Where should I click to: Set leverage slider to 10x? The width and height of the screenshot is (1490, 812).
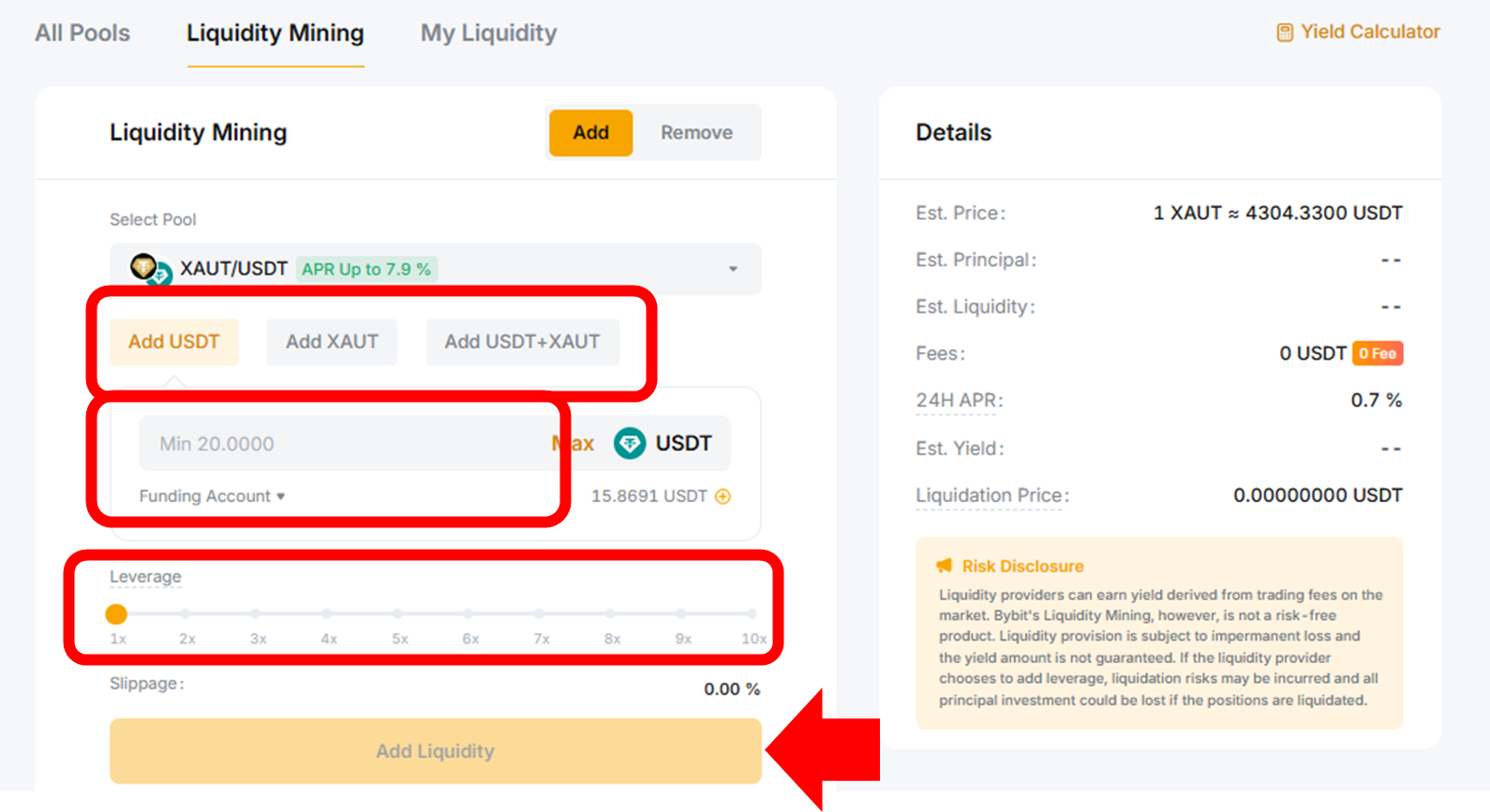752,614
